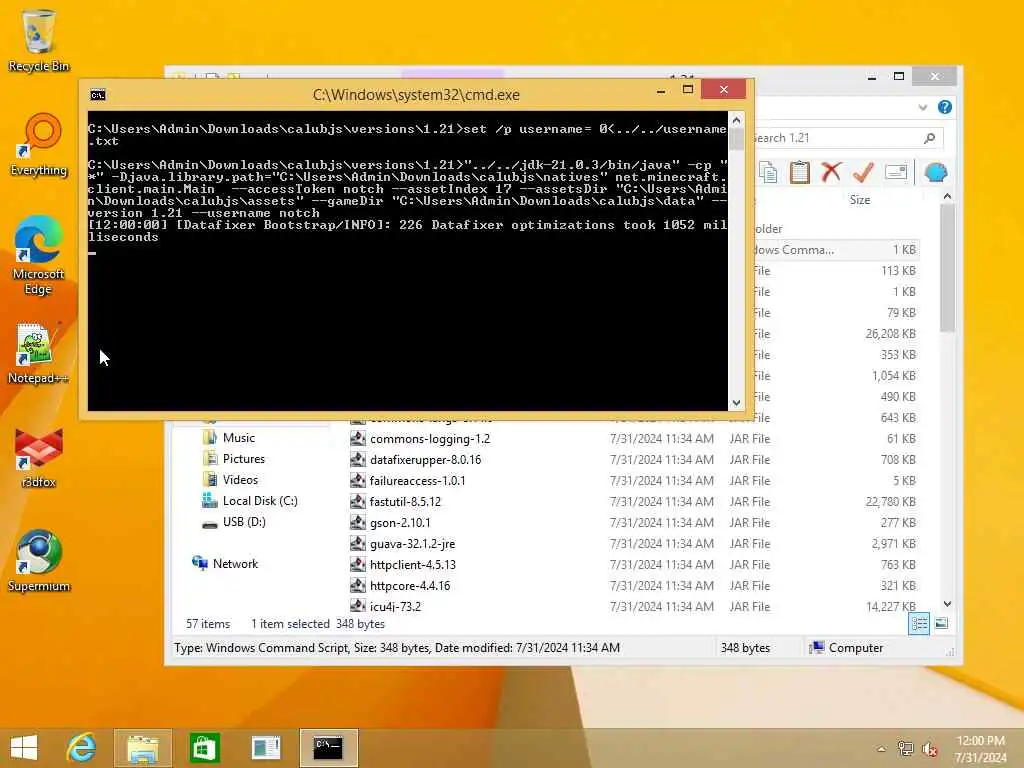The height and width of the screenshot is (768, 1024).
Task: Select the httpcore-4.4.16 file
Action: click(x=409, y=585)
